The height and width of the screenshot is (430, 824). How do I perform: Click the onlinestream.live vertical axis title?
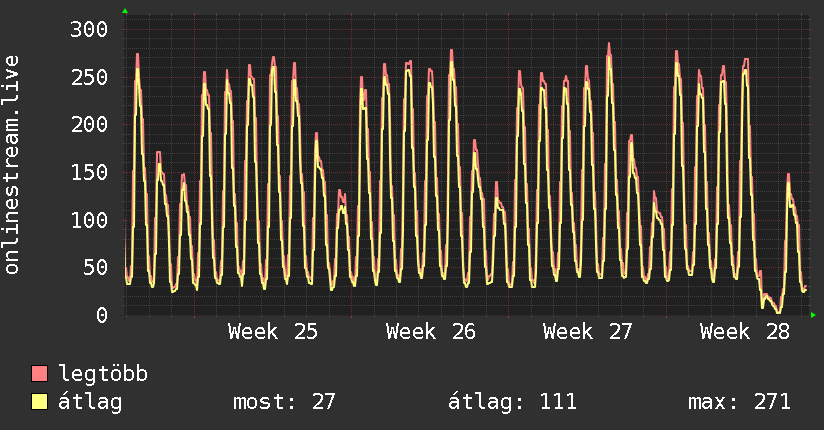point(12,165)
